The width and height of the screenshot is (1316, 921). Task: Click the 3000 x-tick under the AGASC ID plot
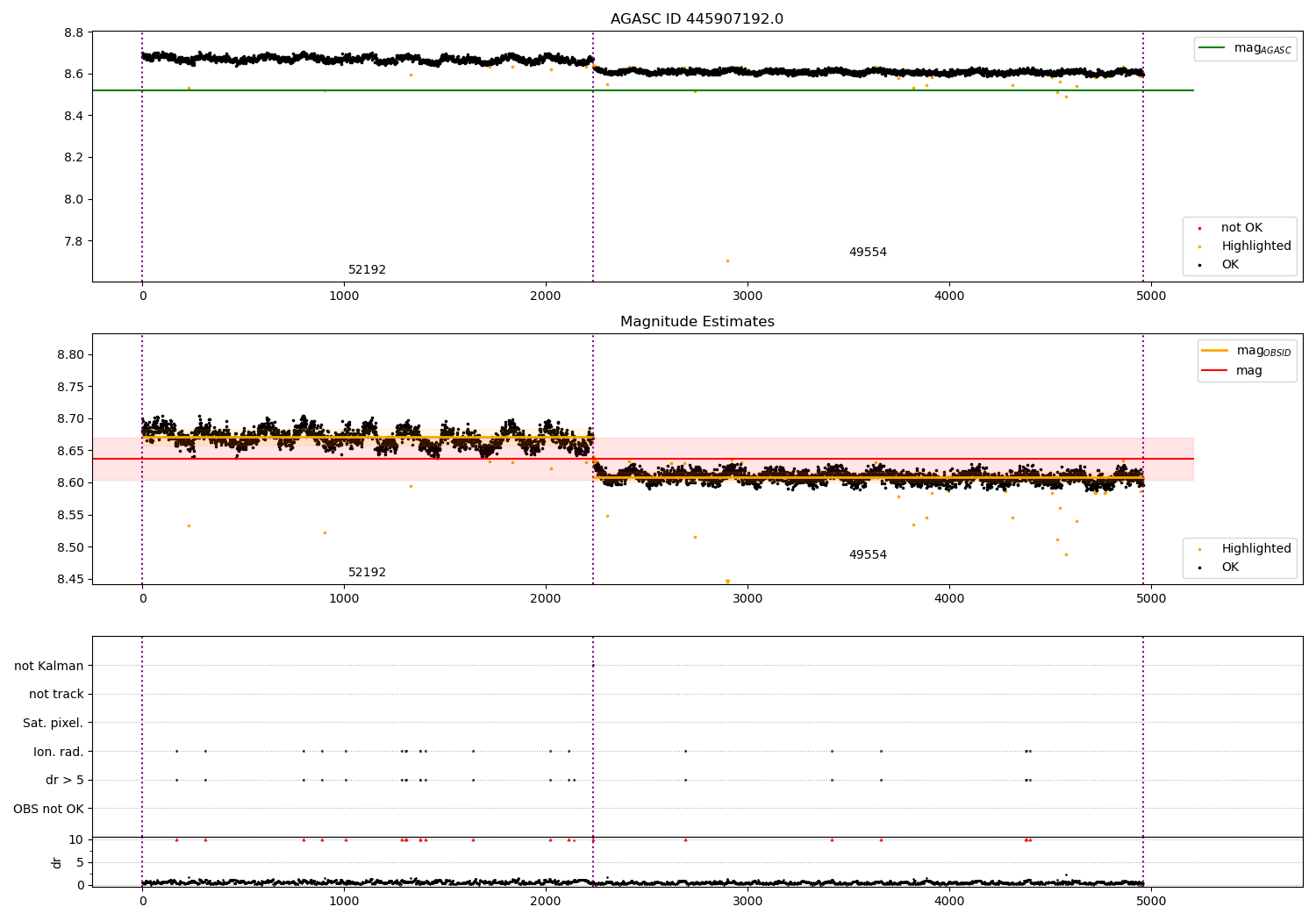747,296
